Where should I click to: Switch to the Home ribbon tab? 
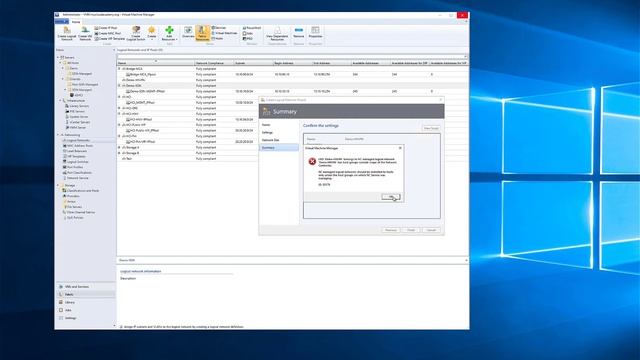point(76,22)
